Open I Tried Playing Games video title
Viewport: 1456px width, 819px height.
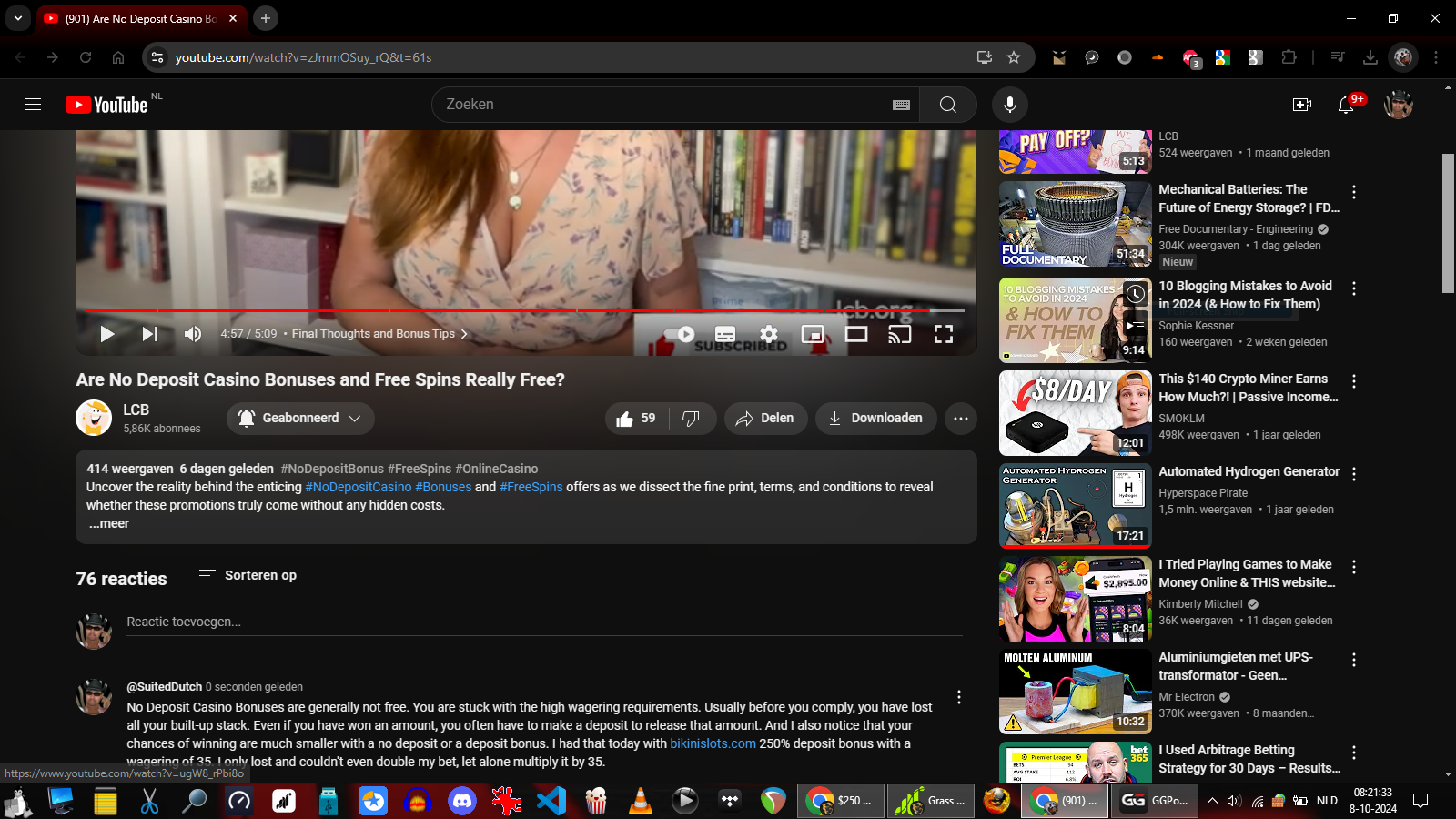[1247, 573]
